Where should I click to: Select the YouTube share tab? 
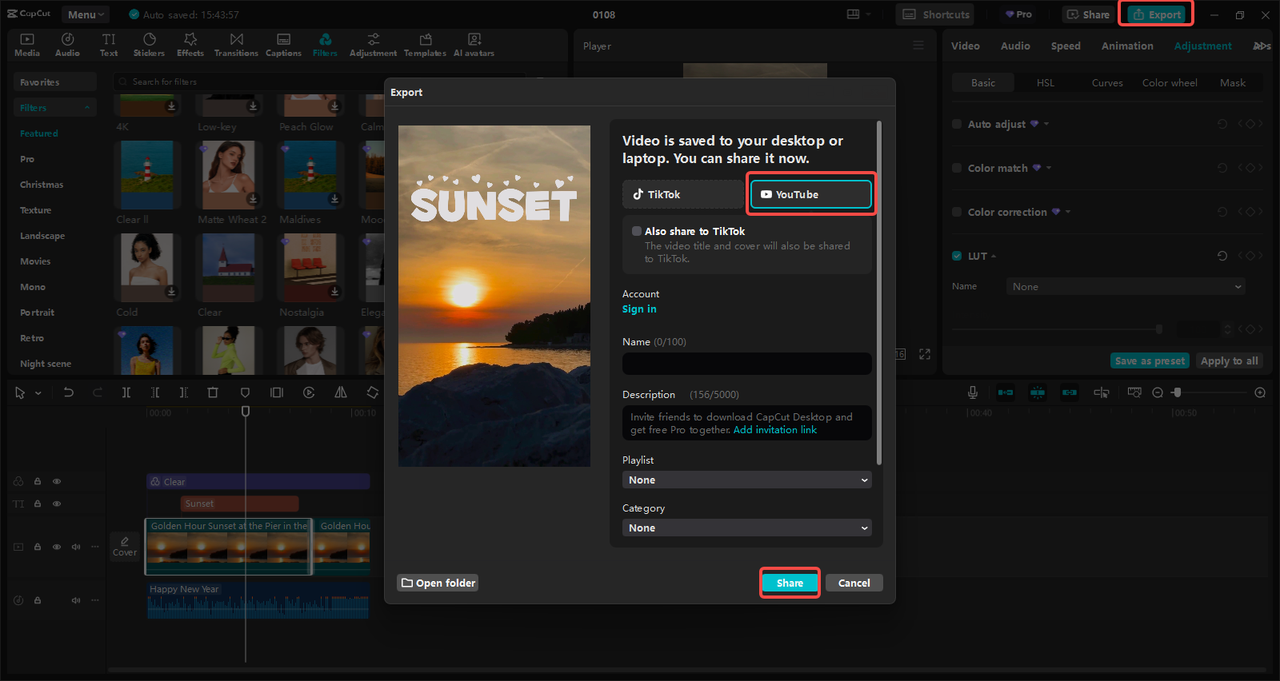tap(811, 194)
